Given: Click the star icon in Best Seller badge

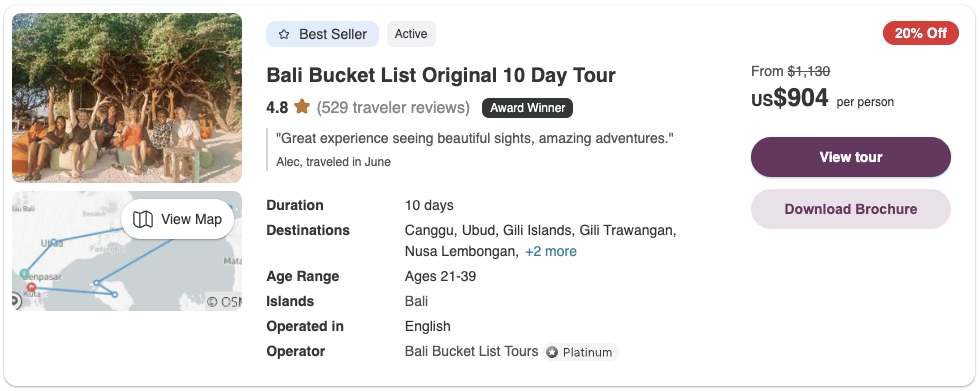Looking at the screenshot, I should (284, 34).
